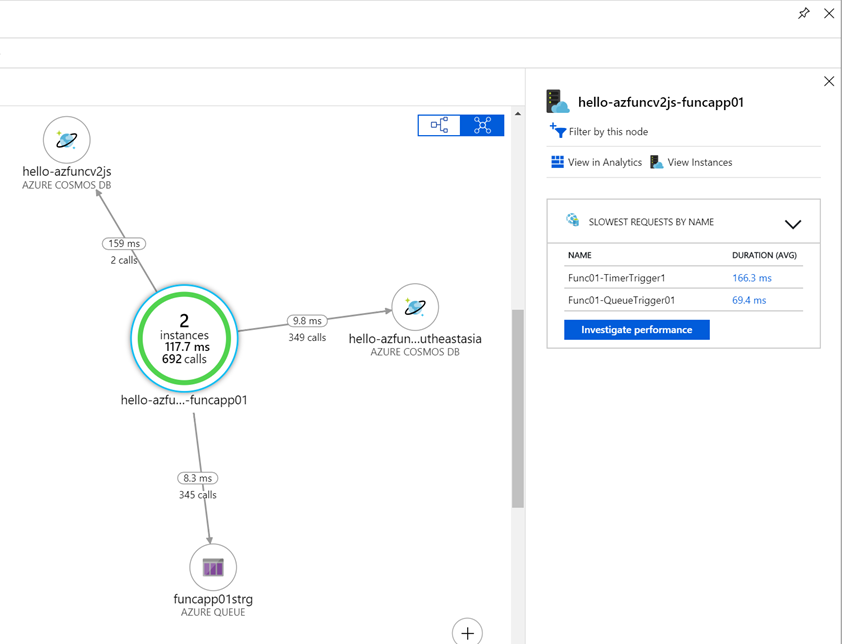Image resolution: width=842 pixels, height=644 pixels.
Task: Click the zoom-in plus icon on the map
Action: coord(467,631)
